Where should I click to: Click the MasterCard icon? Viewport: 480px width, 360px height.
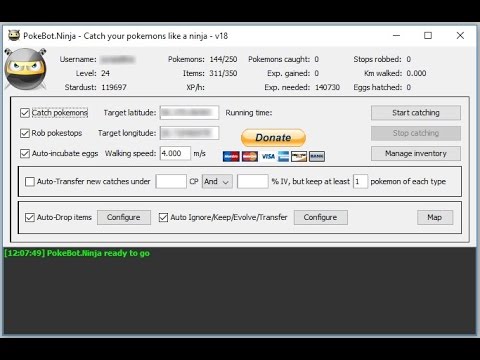(x=250, y=156)
